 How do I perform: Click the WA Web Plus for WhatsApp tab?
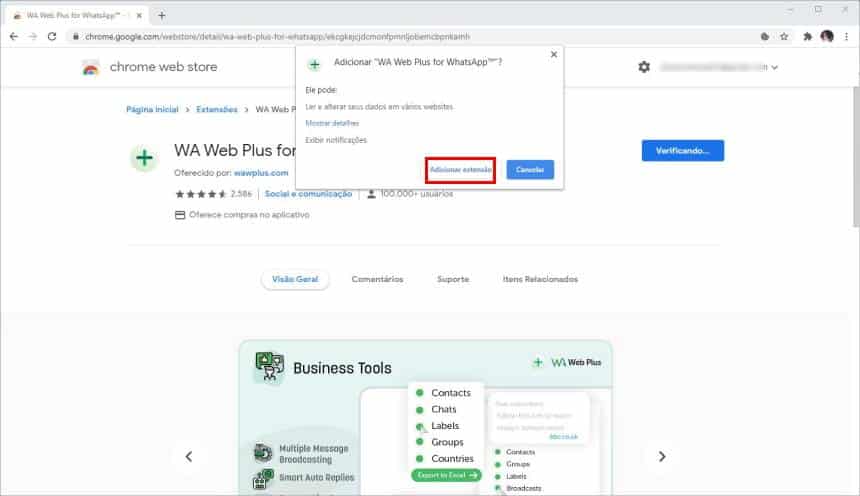point(77,15)
